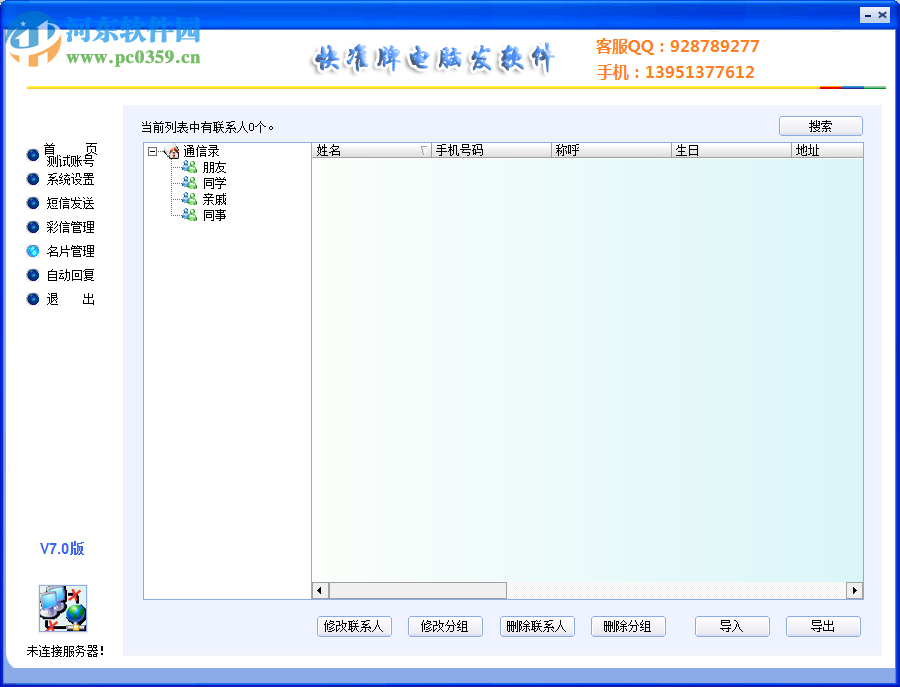Click the 退出 (Exit) round icon
This screenshot has width=900, height=687.
pos(33,299)
